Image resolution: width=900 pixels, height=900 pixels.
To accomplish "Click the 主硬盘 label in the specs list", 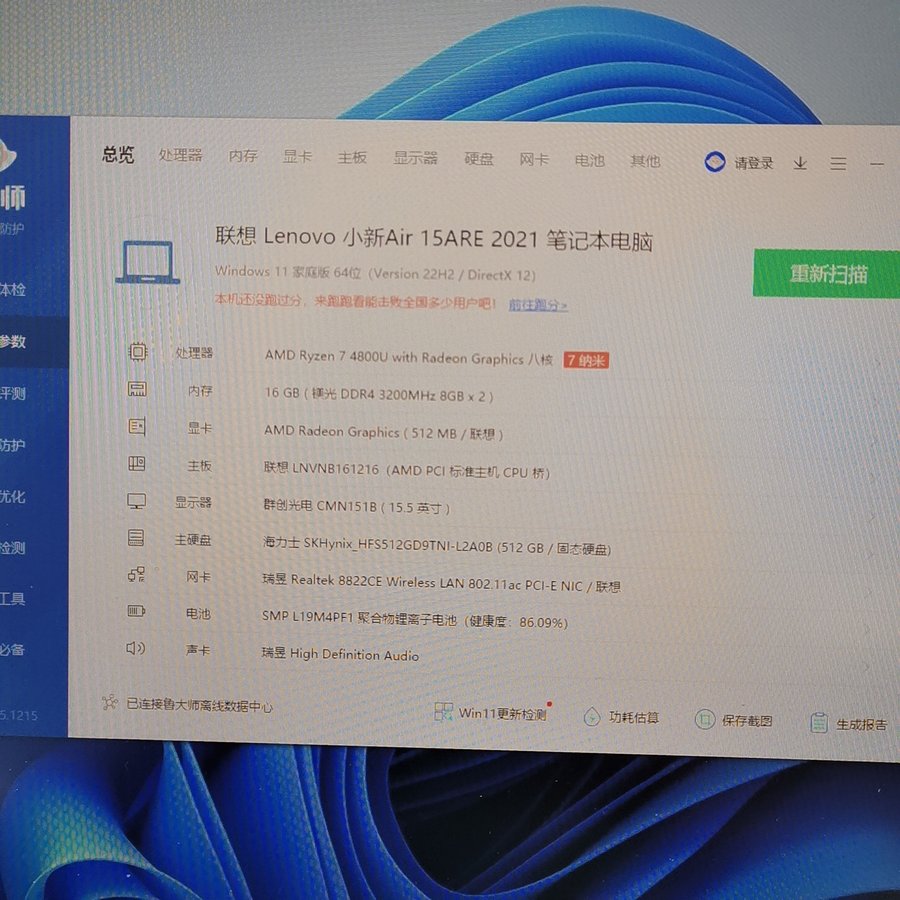I will (193, 540).
